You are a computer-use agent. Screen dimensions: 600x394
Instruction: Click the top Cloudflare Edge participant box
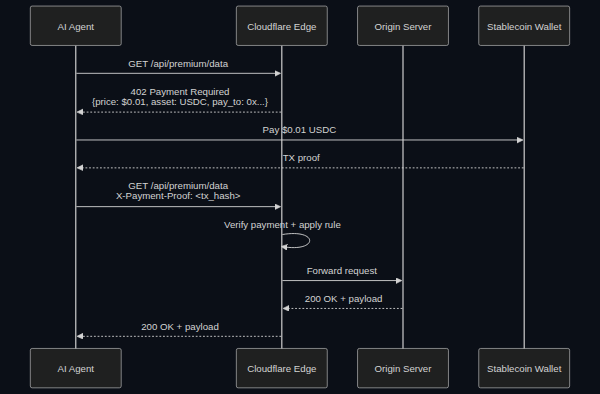pos(282,26)
